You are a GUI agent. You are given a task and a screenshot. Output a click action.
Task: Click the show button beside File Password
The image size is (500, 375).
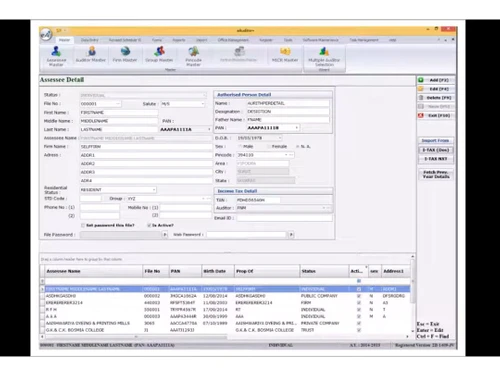(165, 235)
